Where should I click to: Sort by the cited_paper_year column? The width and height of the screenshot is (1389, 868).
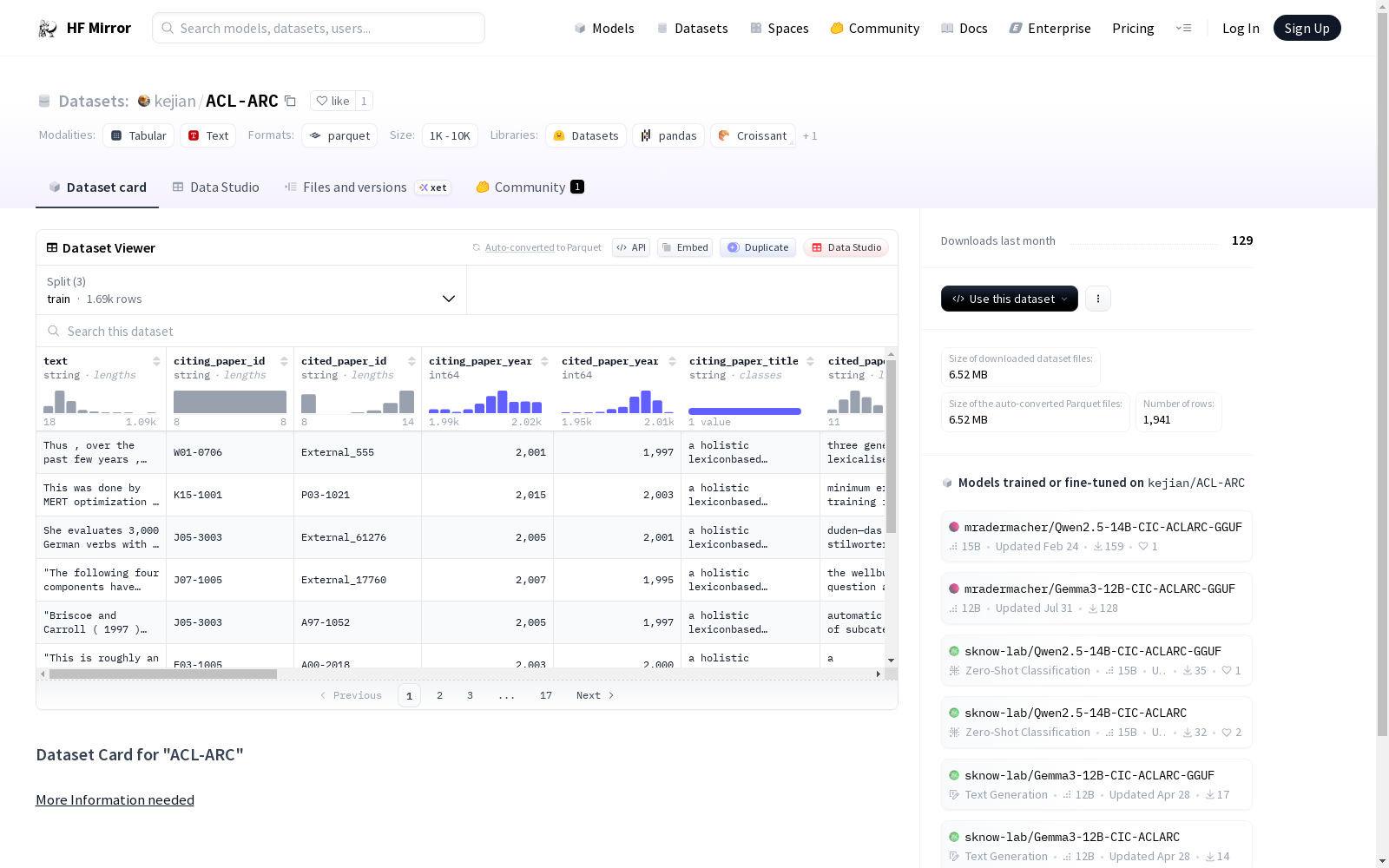tap(672, 361)
